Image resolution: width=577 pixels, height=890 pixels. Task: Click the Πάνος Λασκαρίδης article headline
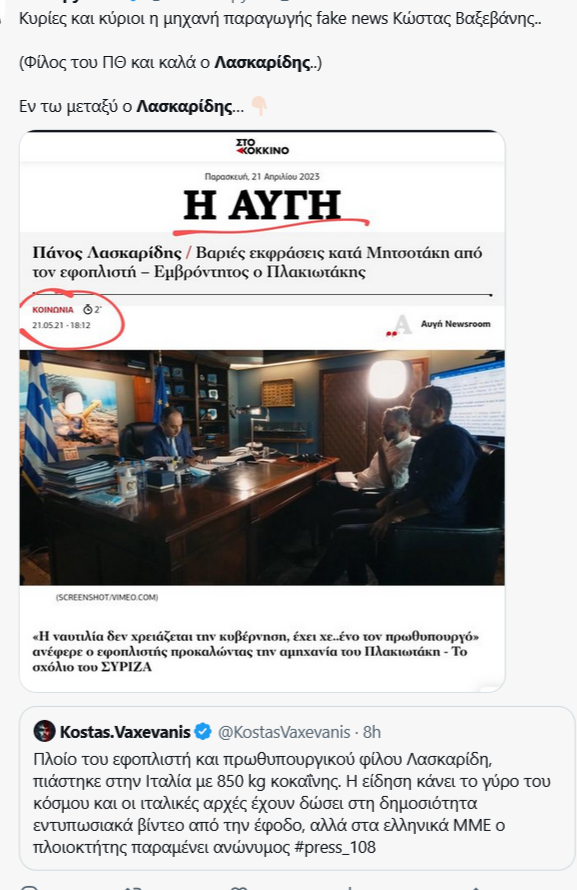click(x=257, y=262)
